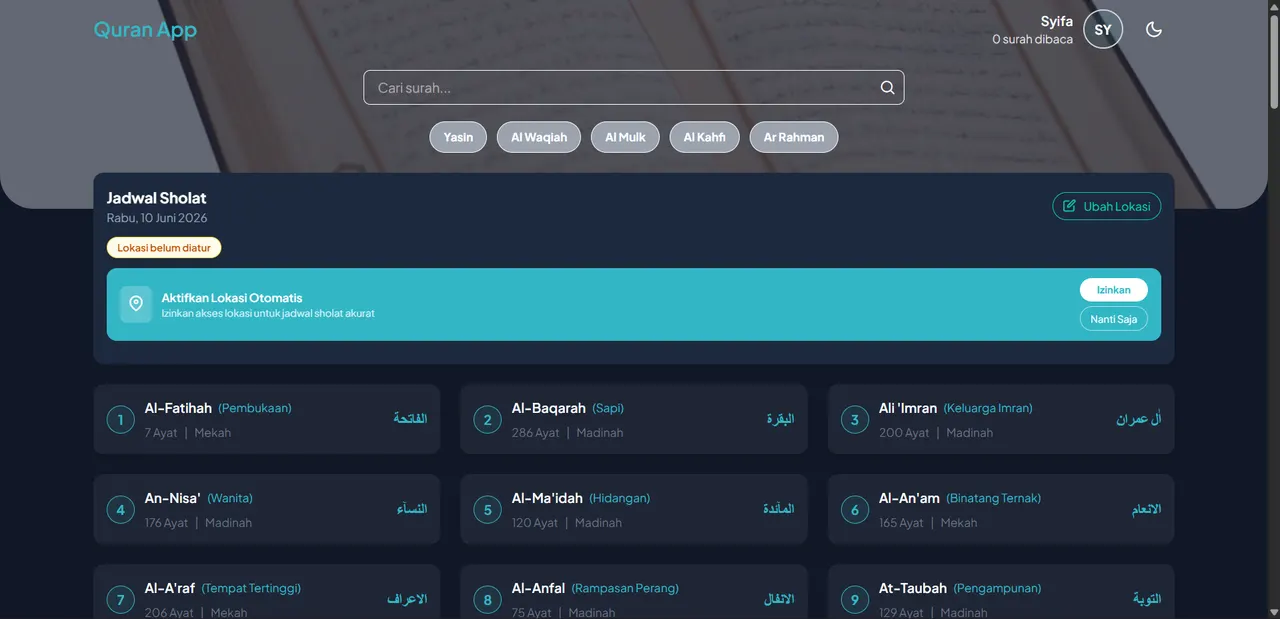Open the Al-Baqarah surah title
The width and height of the screenshot is (1280, 619).
(x=549, y=408)
